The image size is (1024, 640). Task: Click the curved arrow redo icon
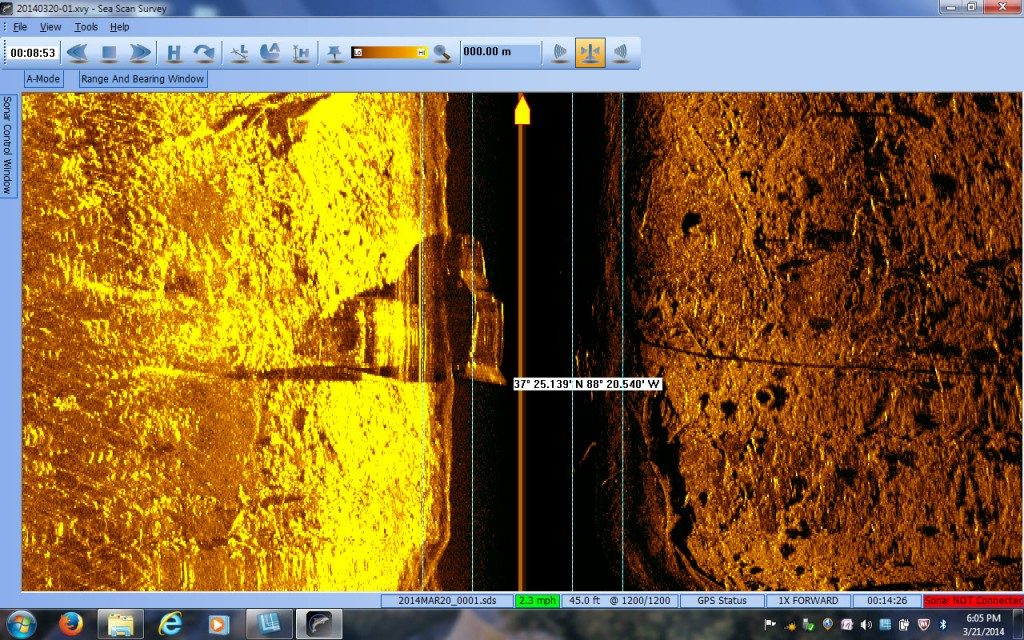(x=204, y=52)
